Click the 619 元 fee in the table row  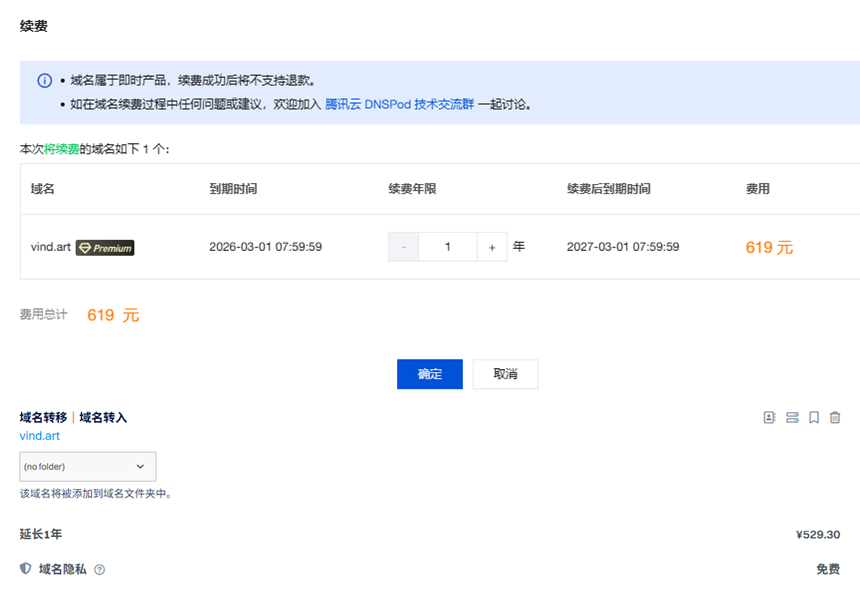click(770, 247)
